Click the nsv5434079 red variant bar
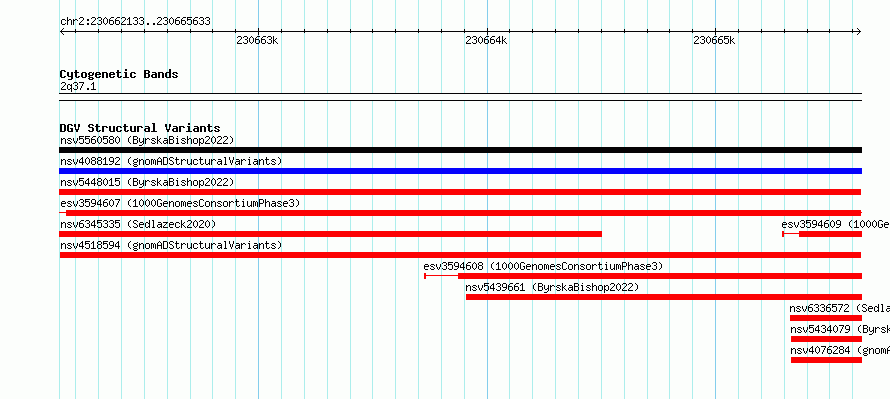 pyautogui.click(x=826, y=339)
